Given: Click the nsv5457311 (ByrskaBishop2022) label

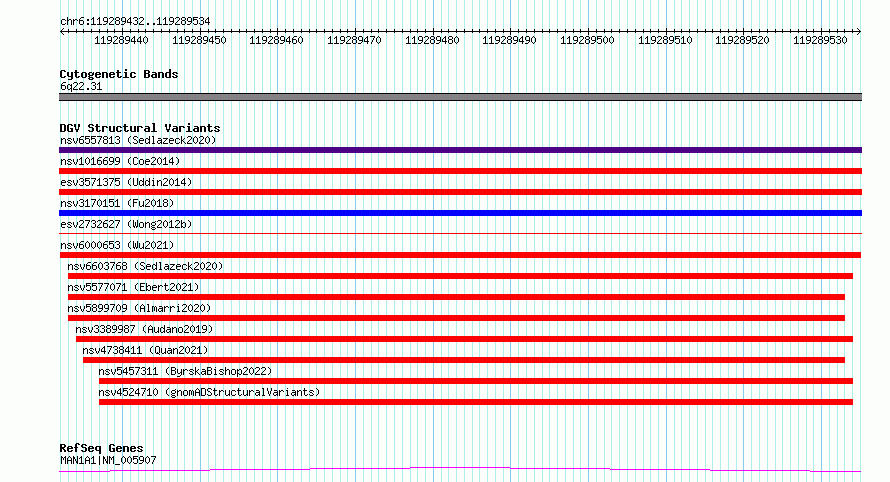Looking at the screenshot, I should click(x=185, y=371).
